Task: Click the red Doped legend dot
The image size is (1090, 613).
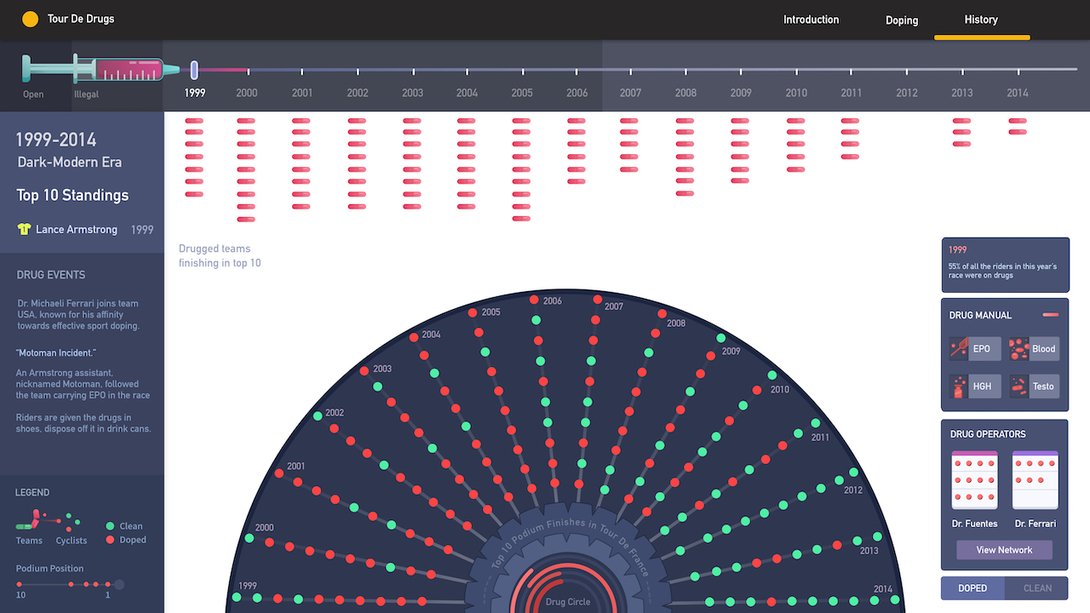Action: tap(110, 540)
